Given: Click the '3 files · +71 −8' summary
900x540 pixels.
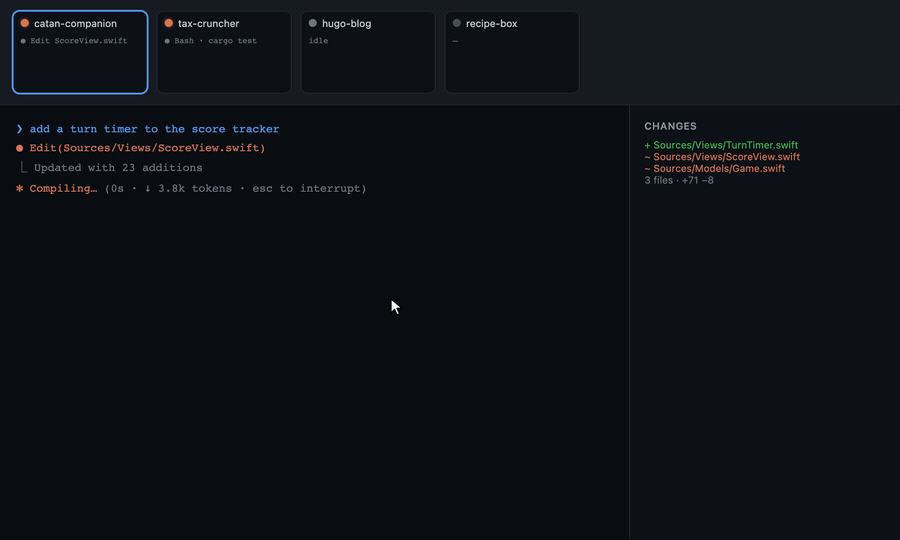Looking at the screenshot, I should pos(679,180).
